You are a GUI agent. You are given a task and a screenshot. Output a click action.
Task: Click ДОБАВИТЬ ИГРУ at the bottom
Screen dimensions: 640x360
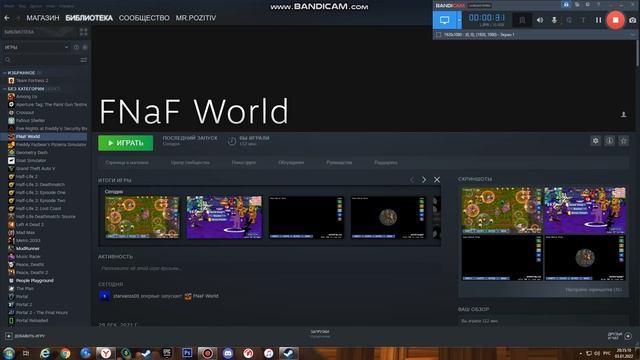coord(25,336)
